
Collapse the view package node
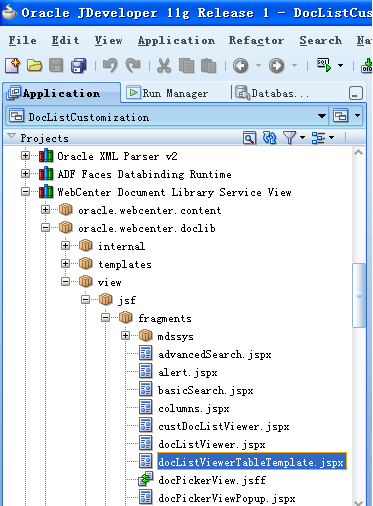pyautogui.click(x=65, y=282)
